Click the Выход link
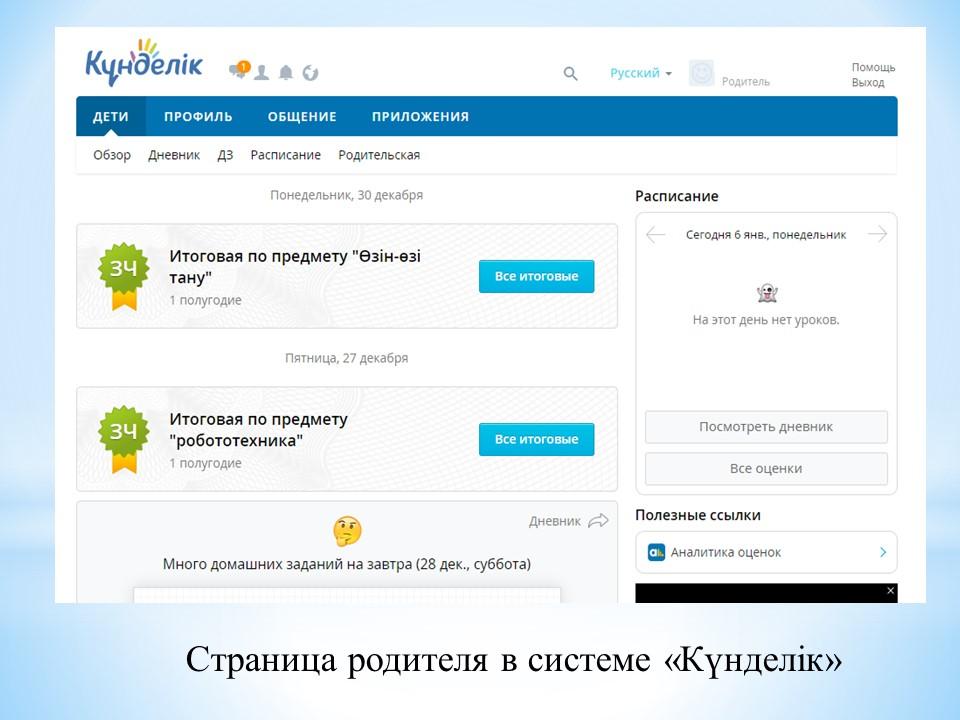 (868, 82)
